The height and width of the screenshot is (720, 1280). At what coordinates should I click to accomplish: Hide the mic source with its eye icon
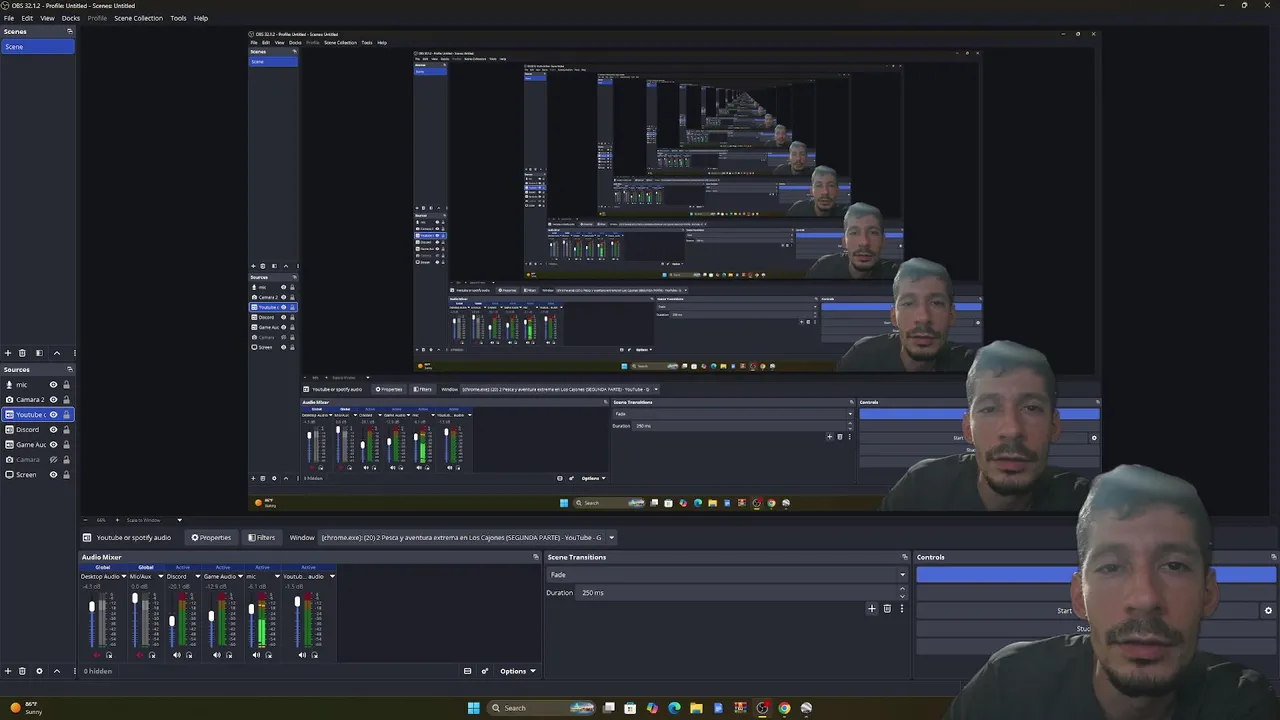(x=54, y=385)
